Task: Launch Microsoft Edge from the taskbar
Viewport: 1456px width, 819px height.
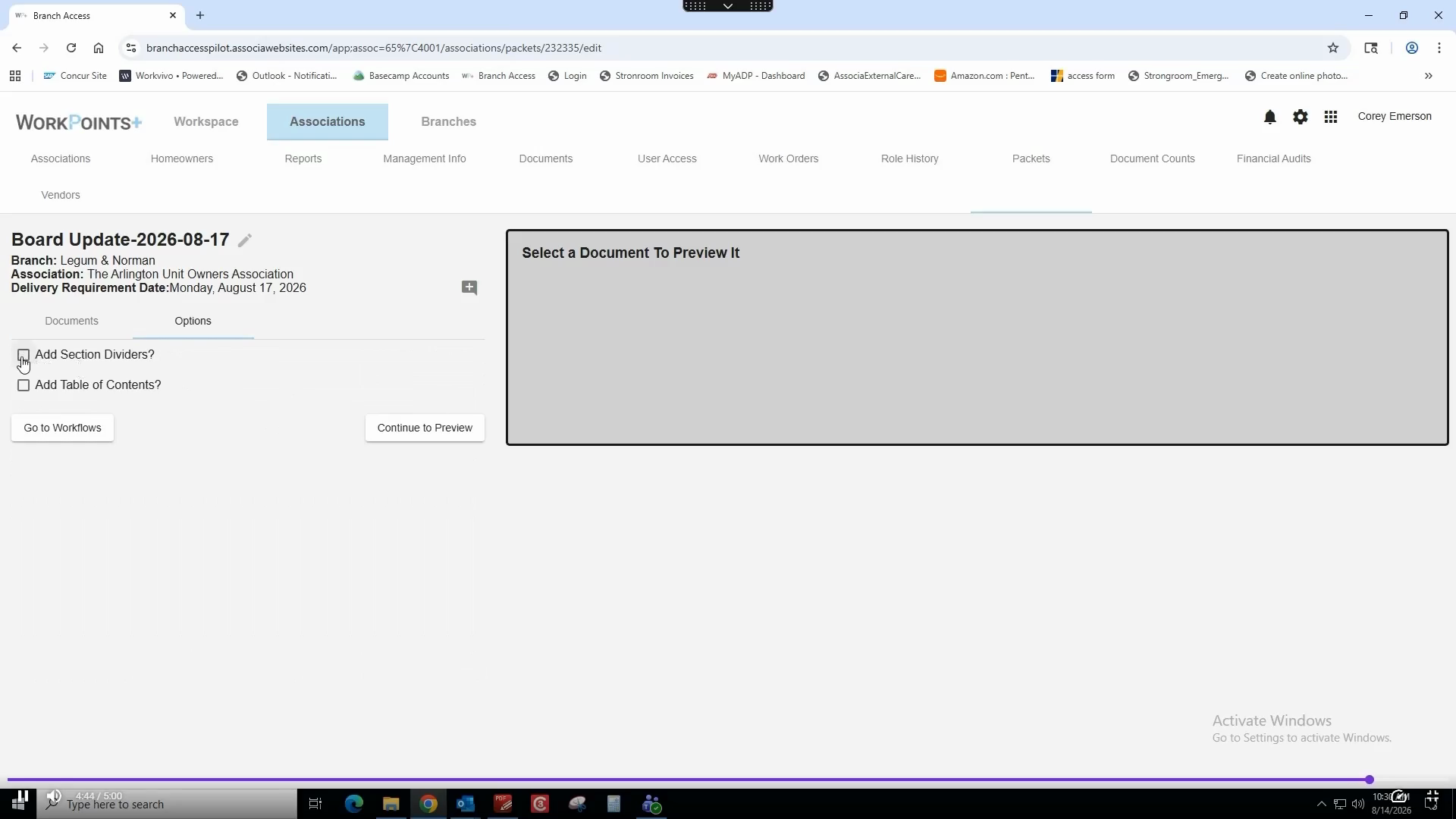Action: (354, 804)
